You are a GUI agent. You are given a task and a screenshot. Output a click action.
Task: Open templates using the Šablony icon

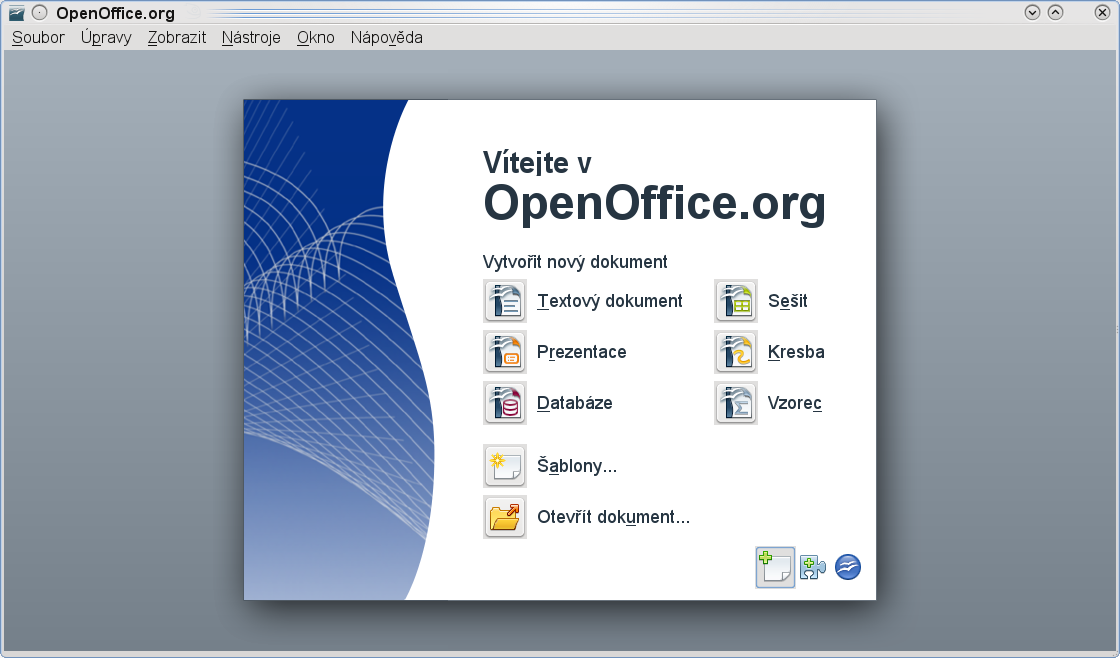pyautogui.click(x=505, y=465)
